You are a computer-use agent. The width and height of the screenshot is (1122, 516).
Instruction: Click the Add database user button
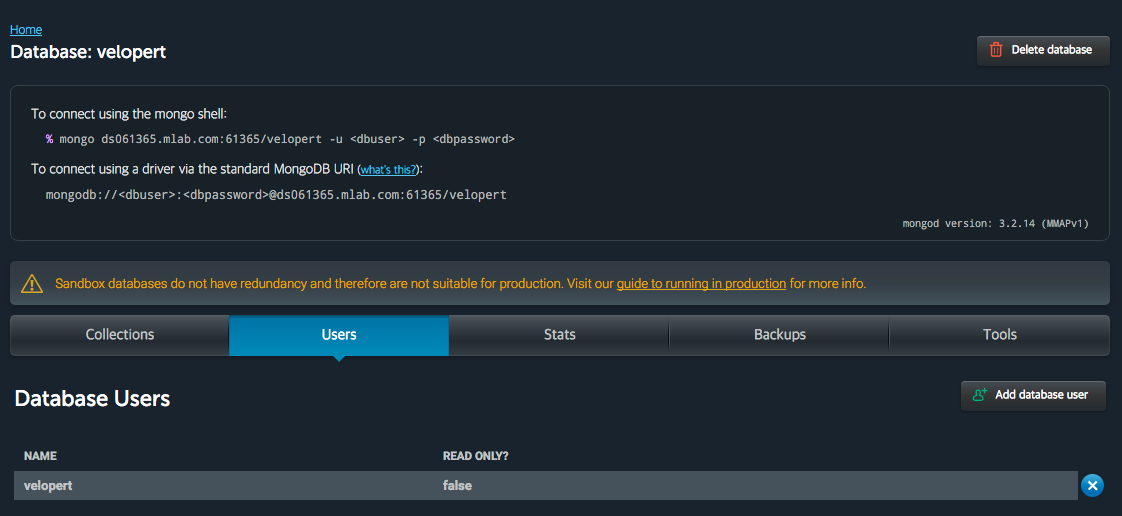[x=1033, y=395]
